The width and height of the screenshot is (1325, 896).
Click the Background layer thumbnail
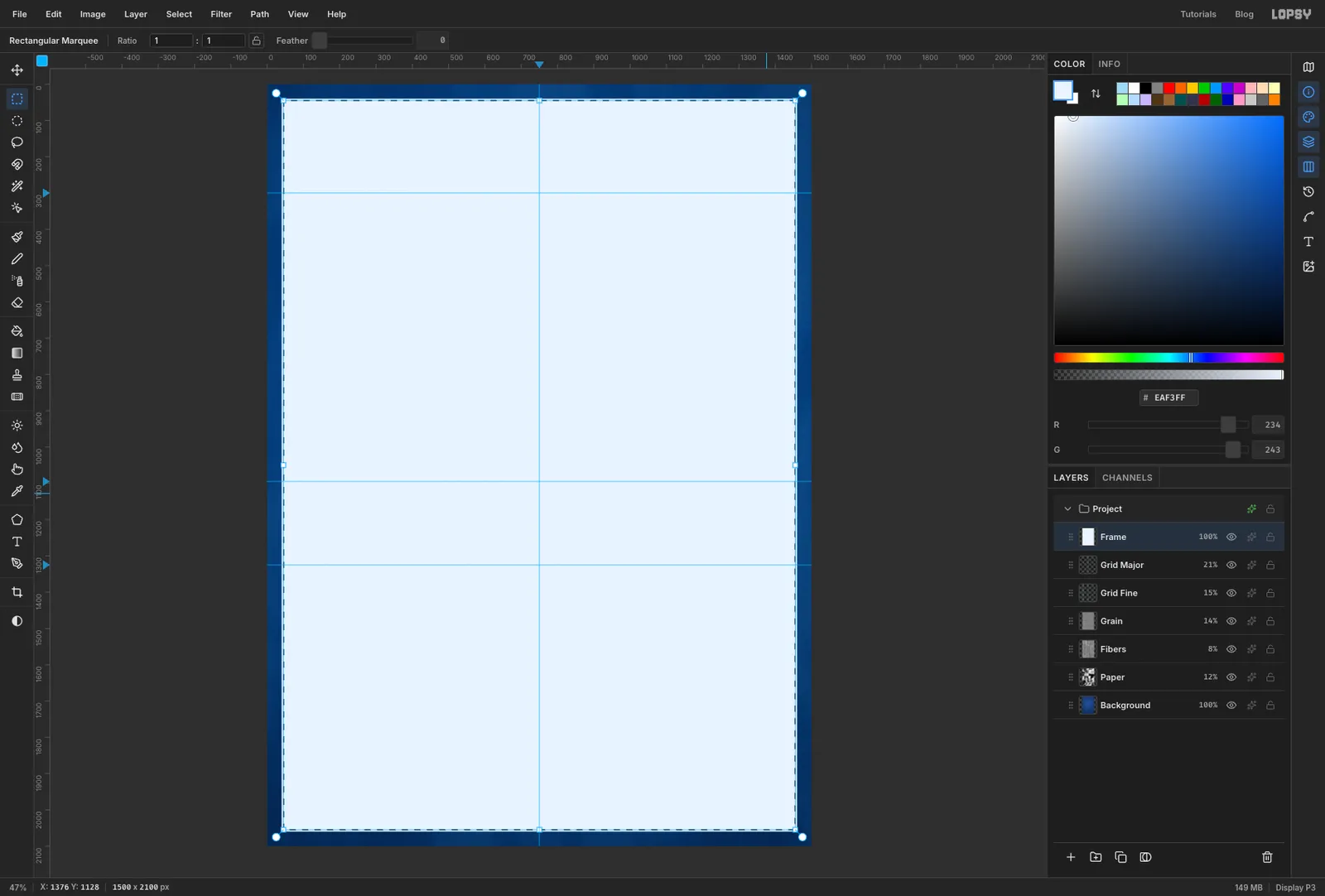1088,706
